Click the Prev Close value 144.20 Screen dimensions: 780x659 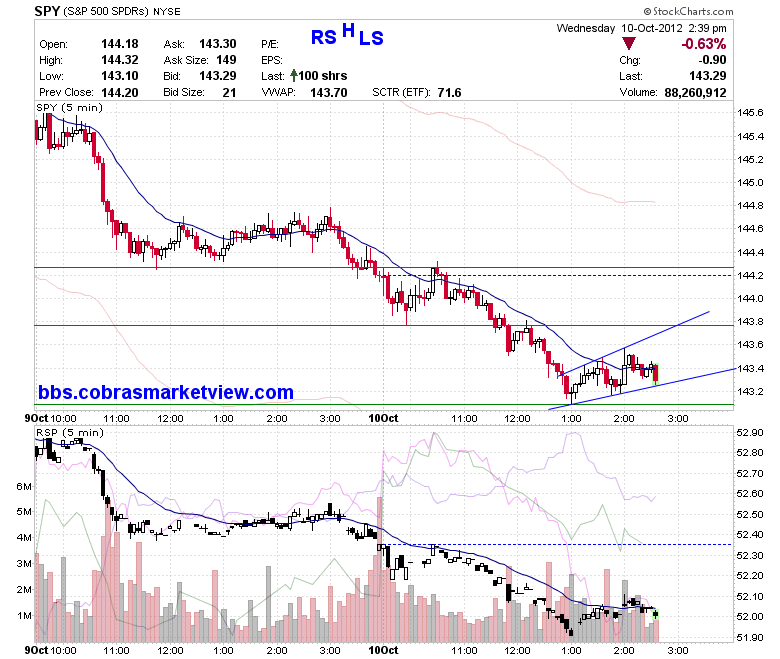coord(120,93)
